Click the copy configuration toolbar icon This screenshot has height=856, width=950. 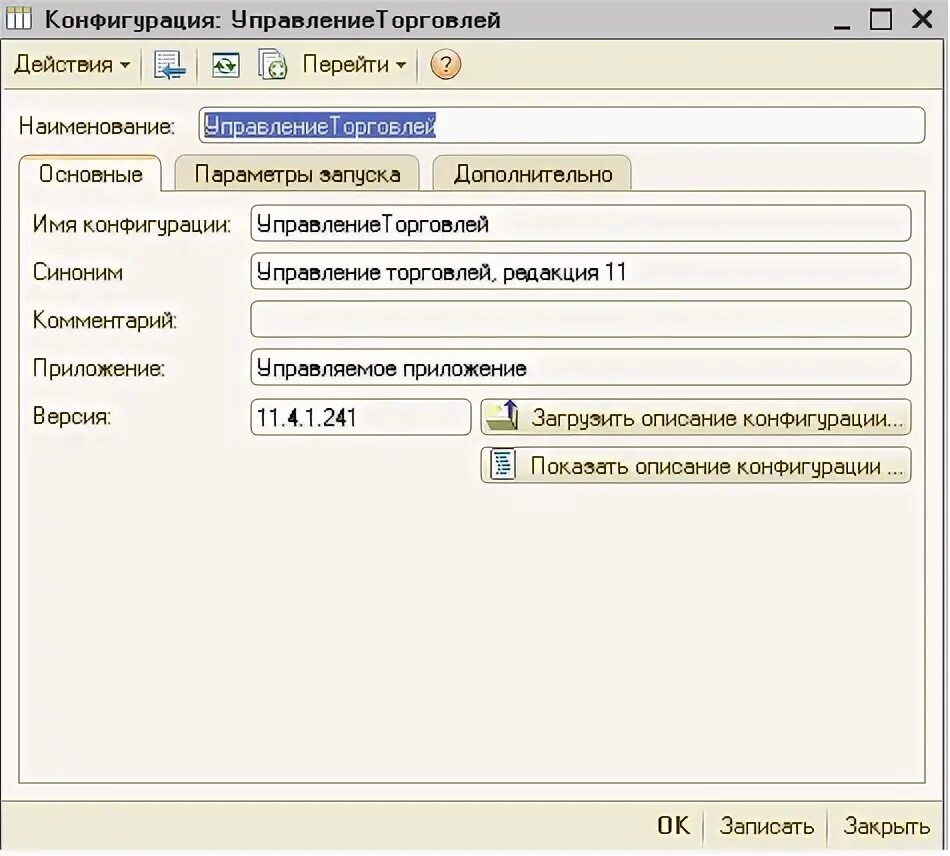point(272,65)
